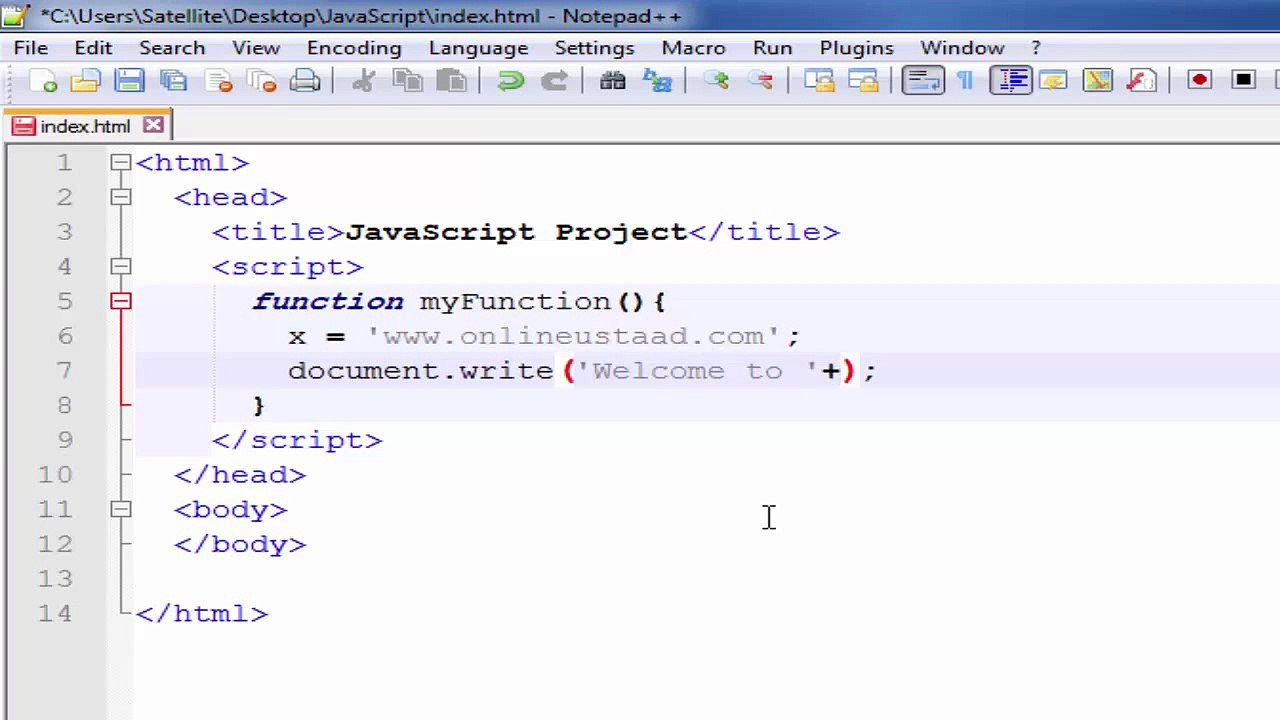Viewport: 1280px width, 720px height.
Task: Click the Save All icon
Action: pyautogui.click(x=174, y=81)
